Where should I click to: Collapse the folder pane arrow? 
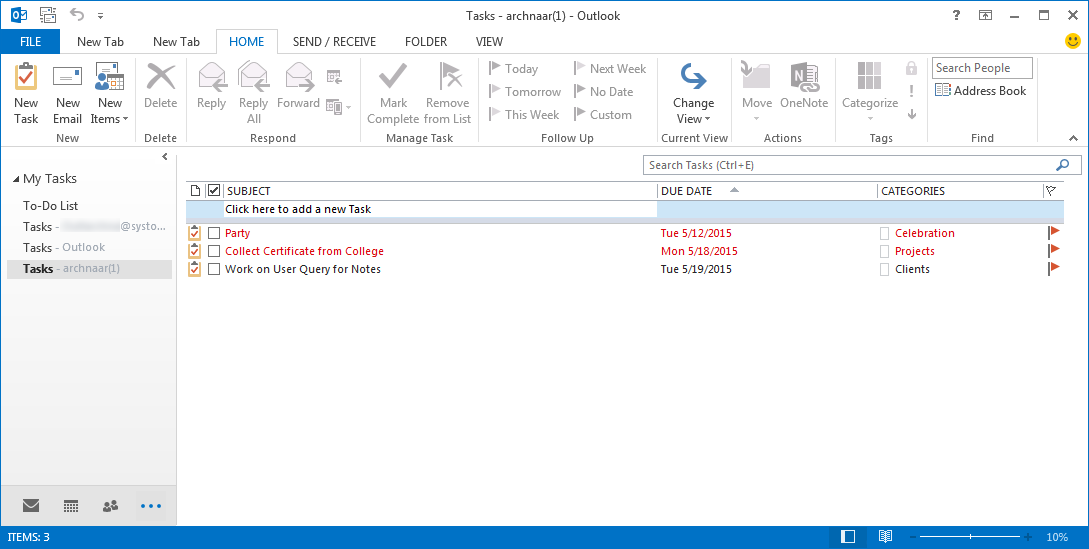[165, 156]
